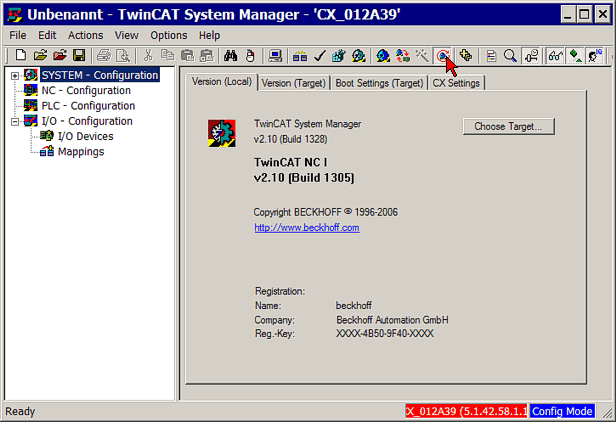Click the Copy toolbar icon
Image resolution: width=616 pixels, height=422 pixels.
[168, 56]
